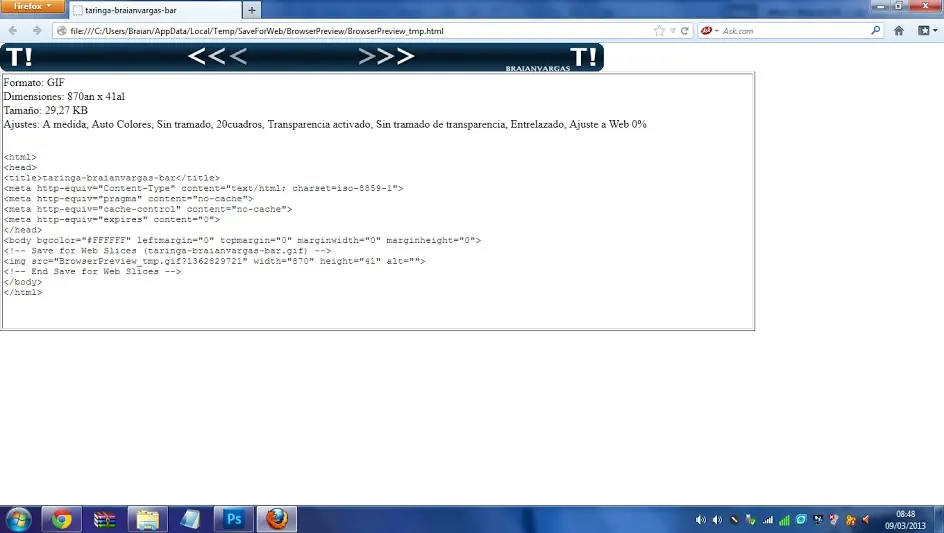Open the Windows Start menu

click(18, 519)
